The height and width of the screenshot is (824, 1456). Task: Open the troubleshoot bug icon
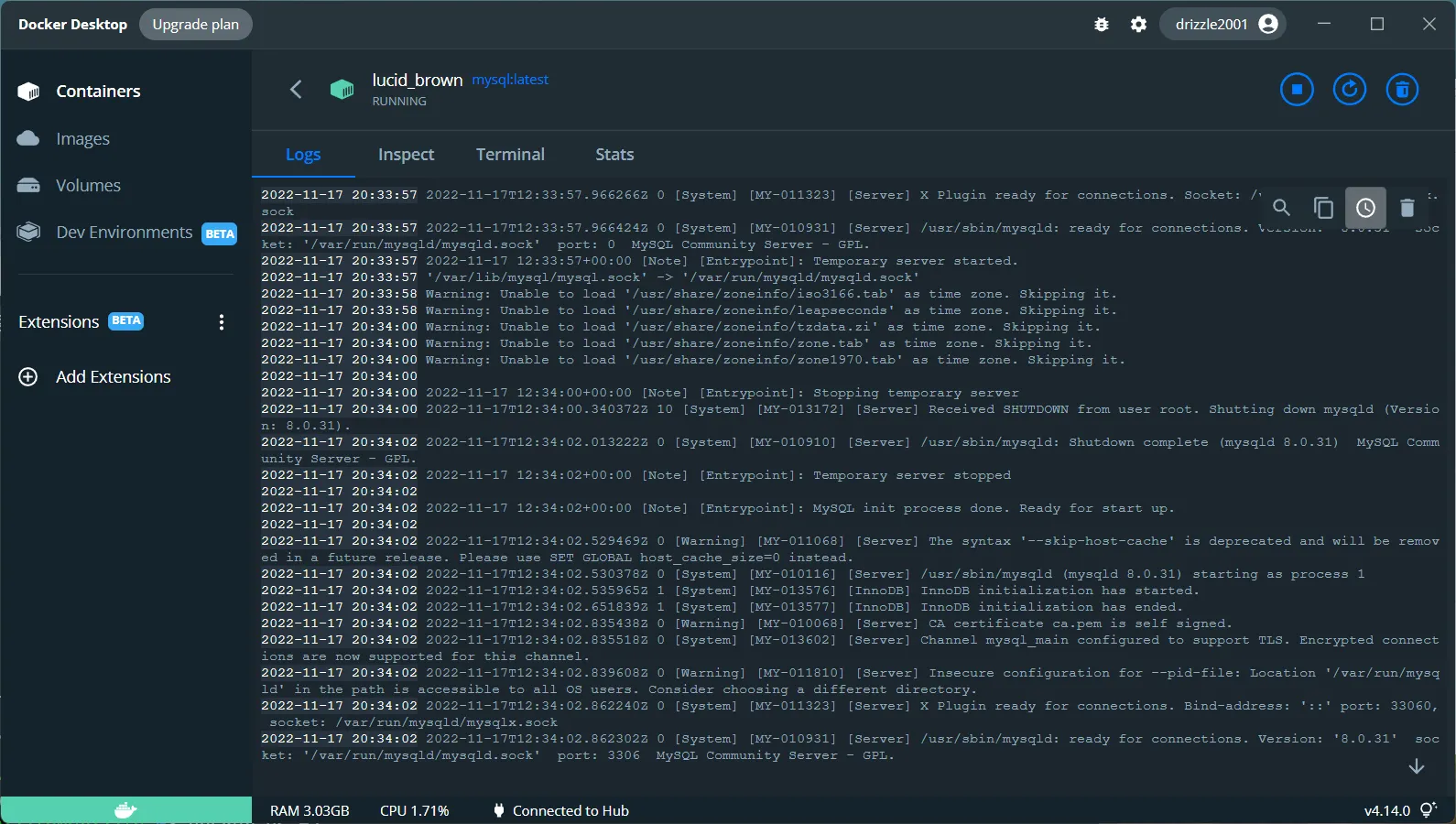coord(1102,25)
